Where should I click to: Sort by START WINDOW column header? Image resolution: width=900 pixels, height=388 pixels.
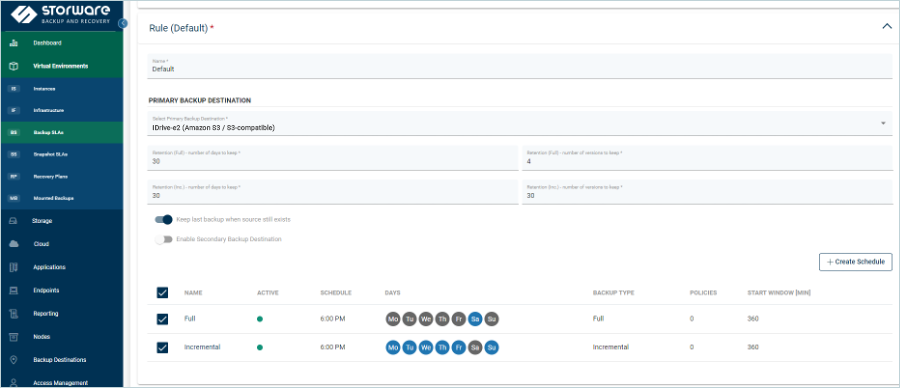[x=779, y=293]
